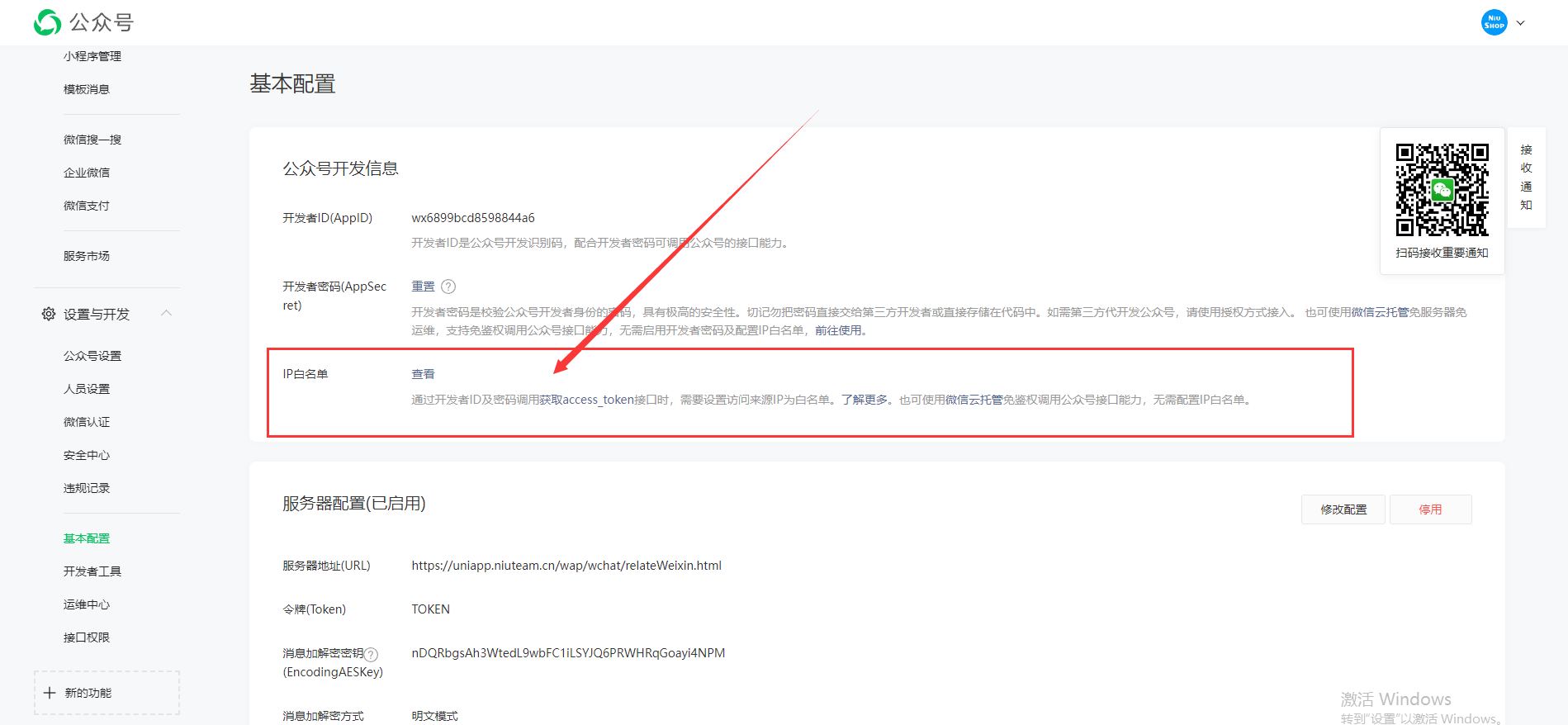This screenshot has width=1568, height=725.
Task: Open the 了解更多 link
Action: [x=865, y=400]
